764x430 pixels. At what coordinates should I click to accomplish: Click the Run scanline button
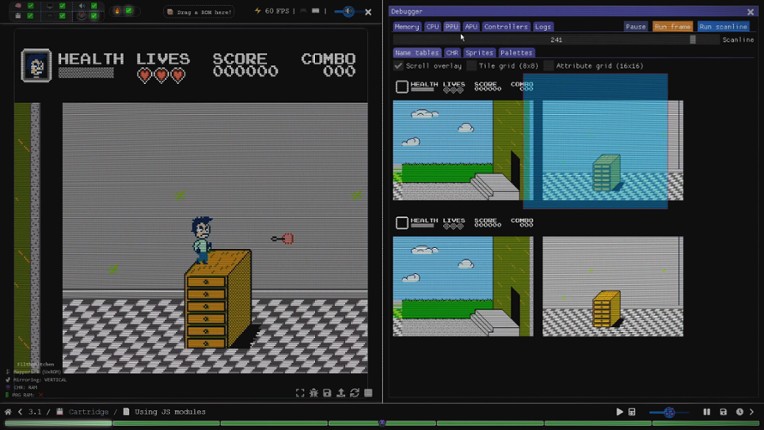(723, 27)
